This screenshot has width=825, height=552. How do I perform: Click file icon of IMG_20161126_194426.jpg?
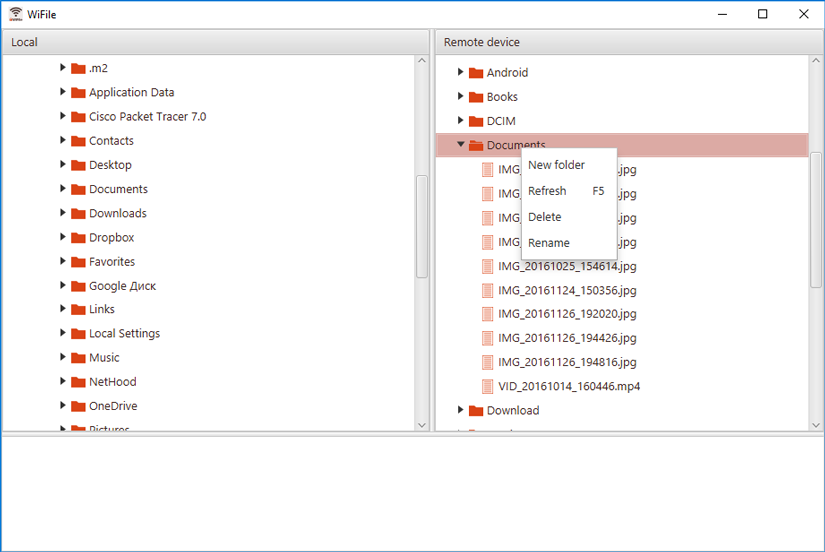click(x=488, y=338)
